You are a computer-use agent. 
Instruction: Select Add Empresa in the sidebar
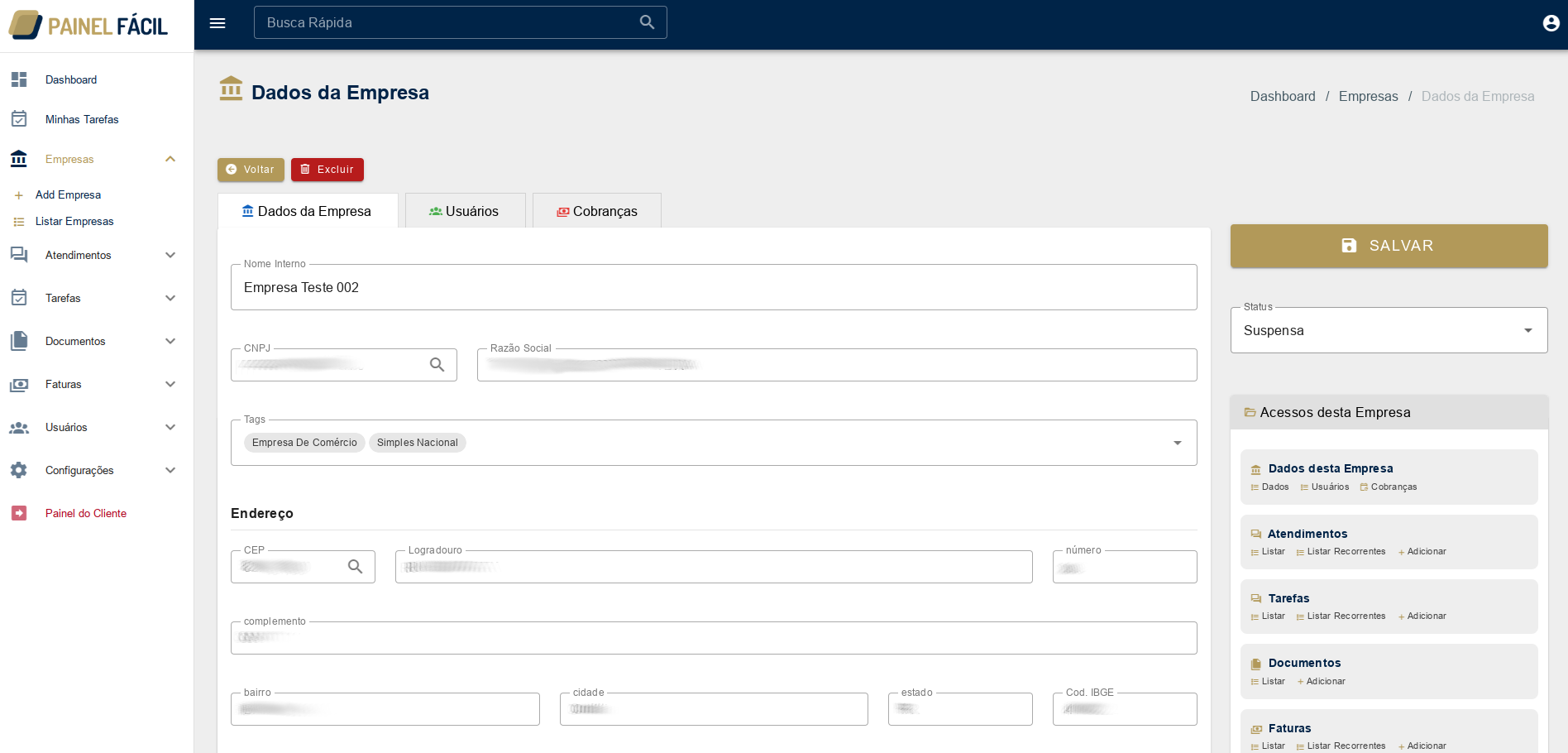(68, 194)
